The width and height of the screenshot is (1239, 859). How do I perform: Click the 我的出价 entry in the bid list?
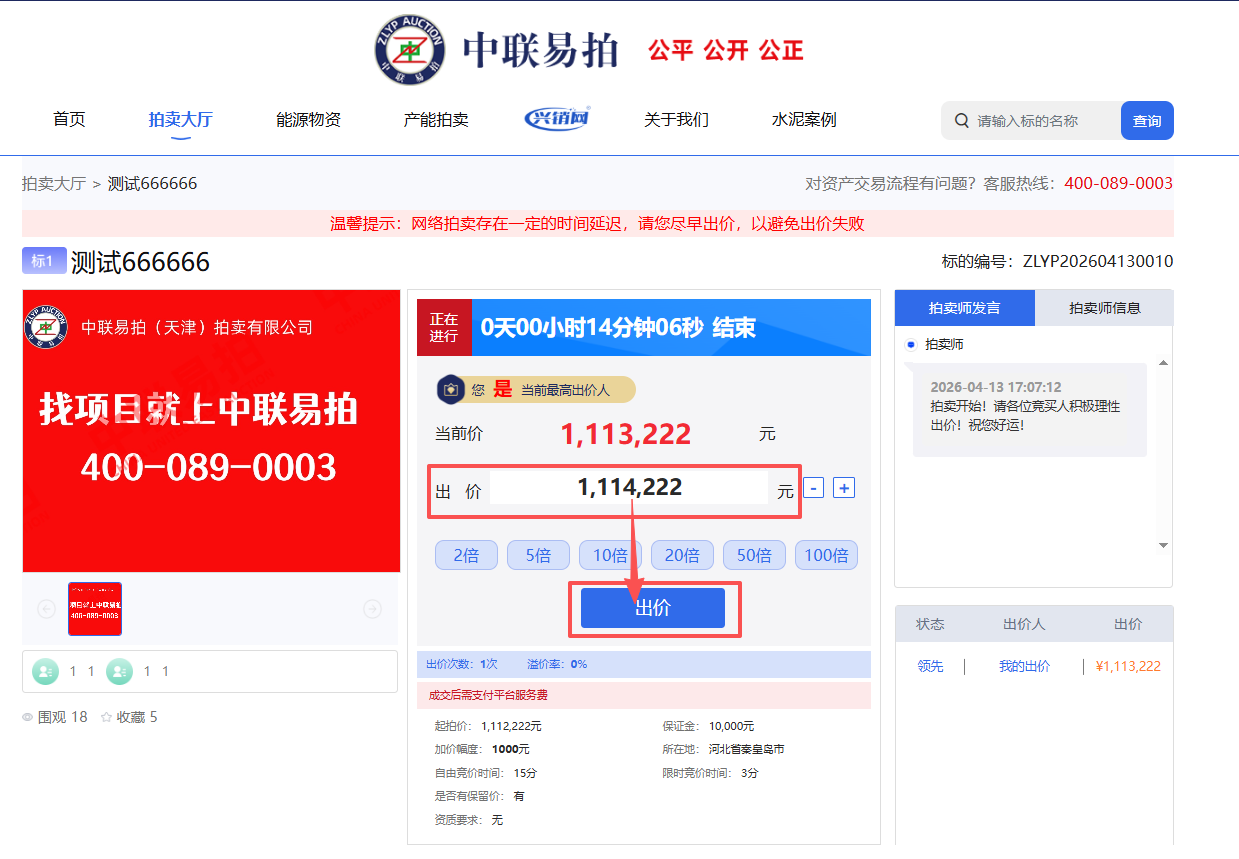[1024, 666]
